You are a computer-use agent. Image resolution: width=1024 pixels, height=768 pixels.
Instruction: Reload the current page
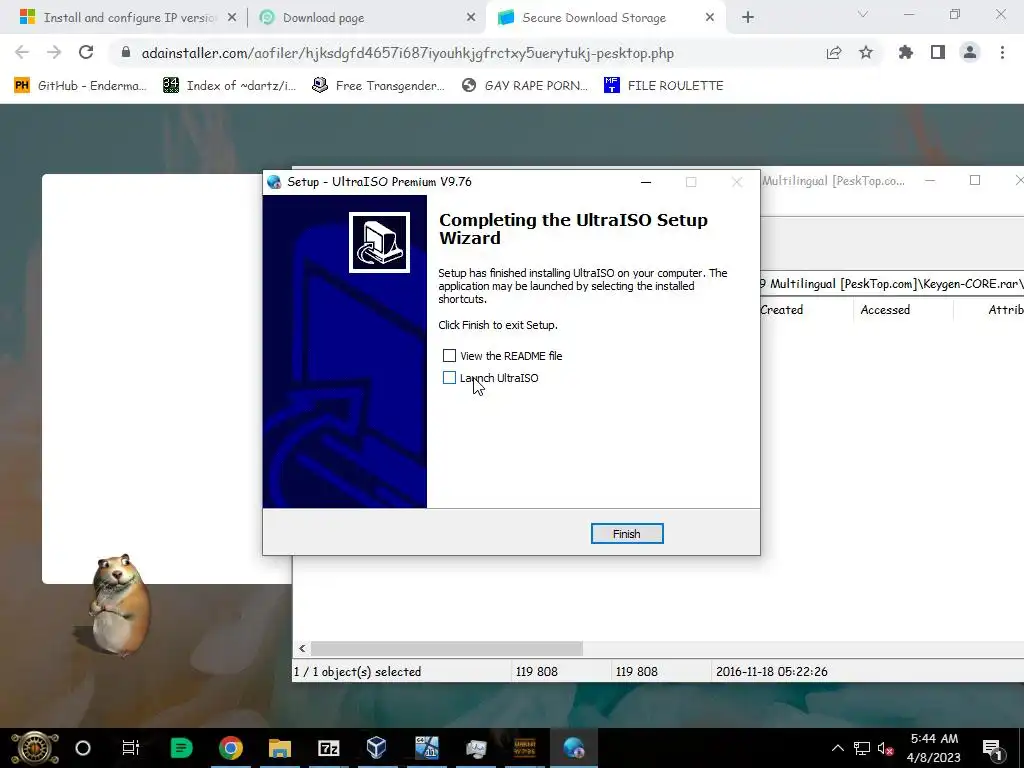(x=86, y=53)
